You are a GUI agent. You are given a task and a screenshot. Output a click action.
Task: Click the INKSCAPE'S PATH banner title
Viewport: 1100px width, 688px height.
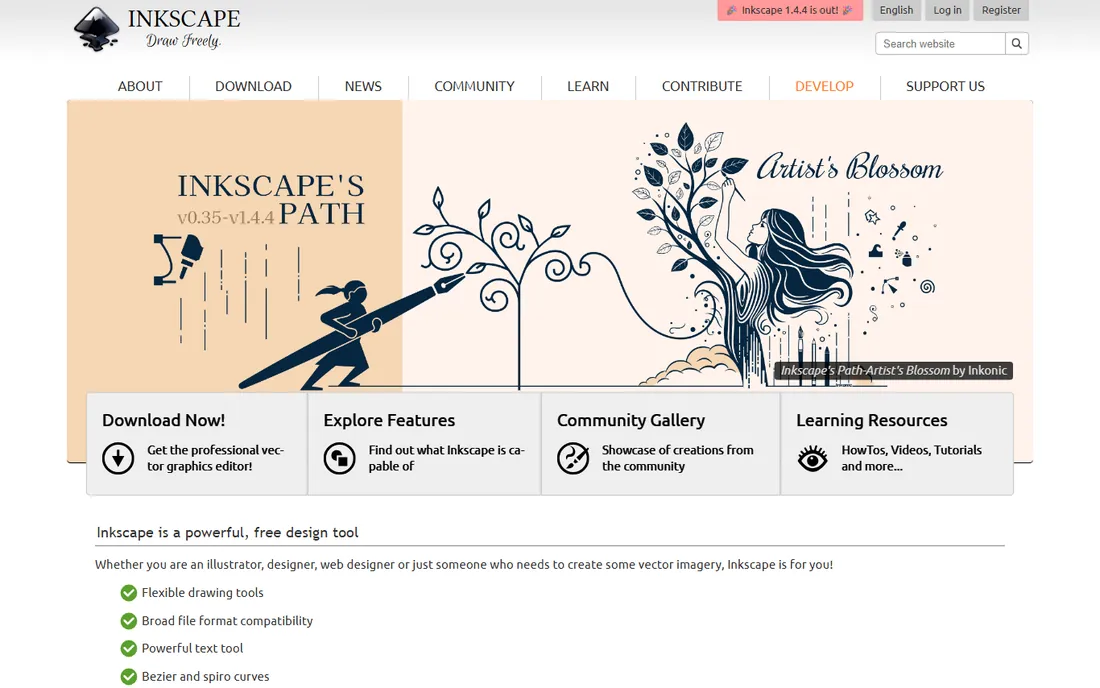coord(271,200)
